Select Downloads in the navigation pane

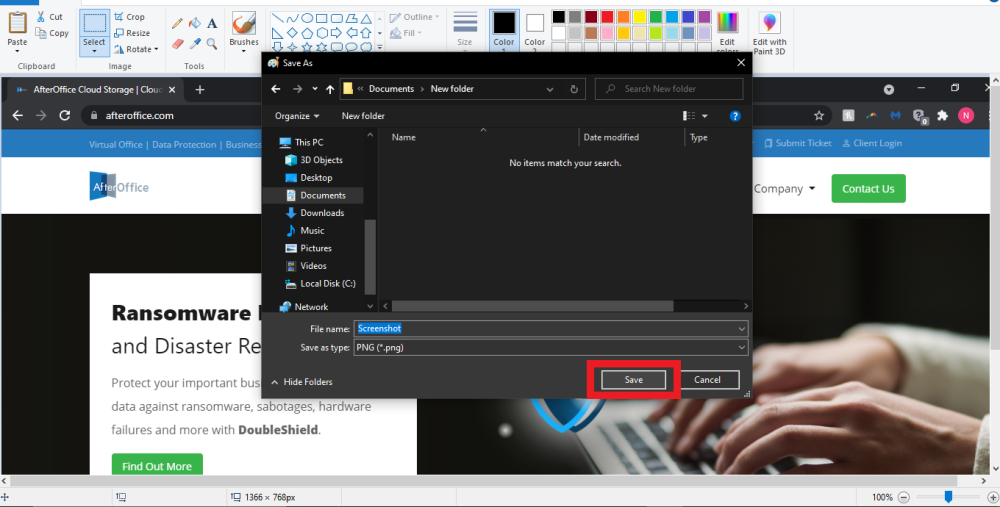coord(321,213)
